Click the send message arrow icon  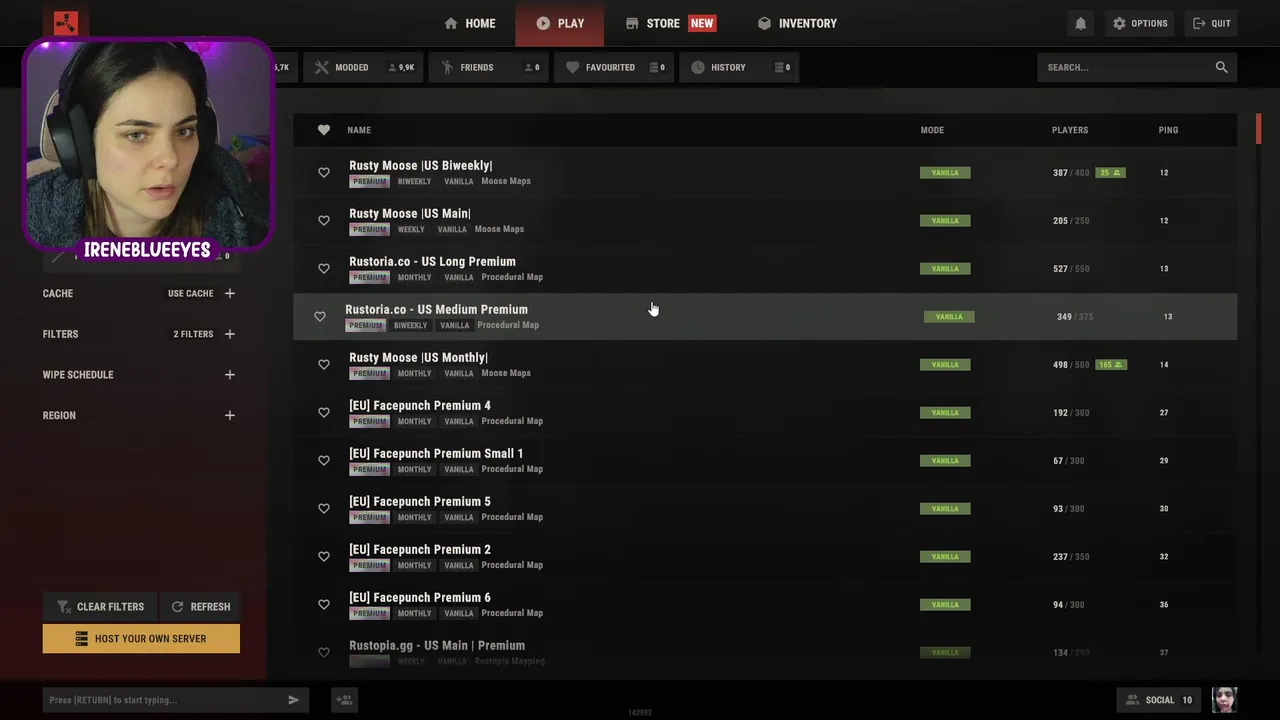pos(293,700)
